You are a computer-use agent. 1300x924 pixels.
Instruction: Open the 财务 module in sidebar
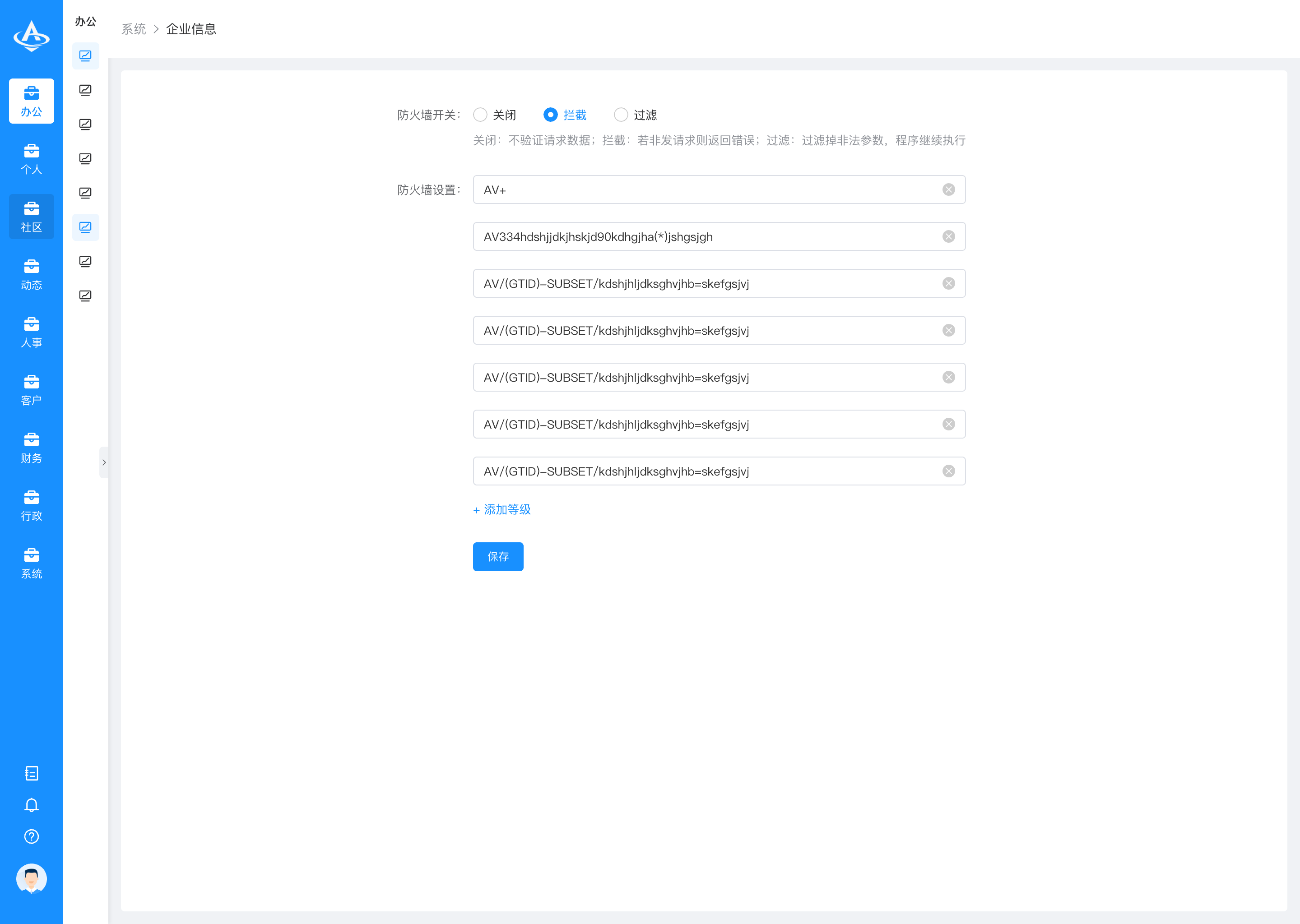coord(31,448)
